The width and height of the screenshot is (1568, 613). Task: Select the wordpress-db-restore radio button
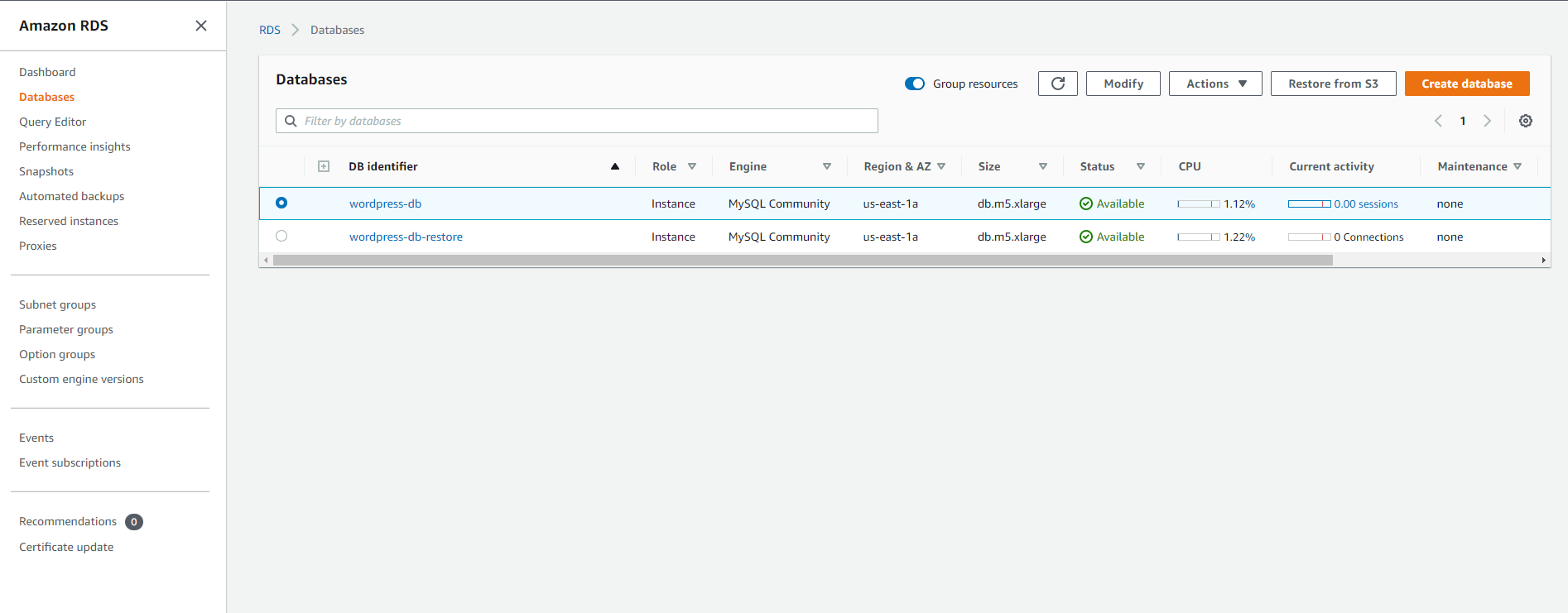pyautogui.click(x=281, y=236)
